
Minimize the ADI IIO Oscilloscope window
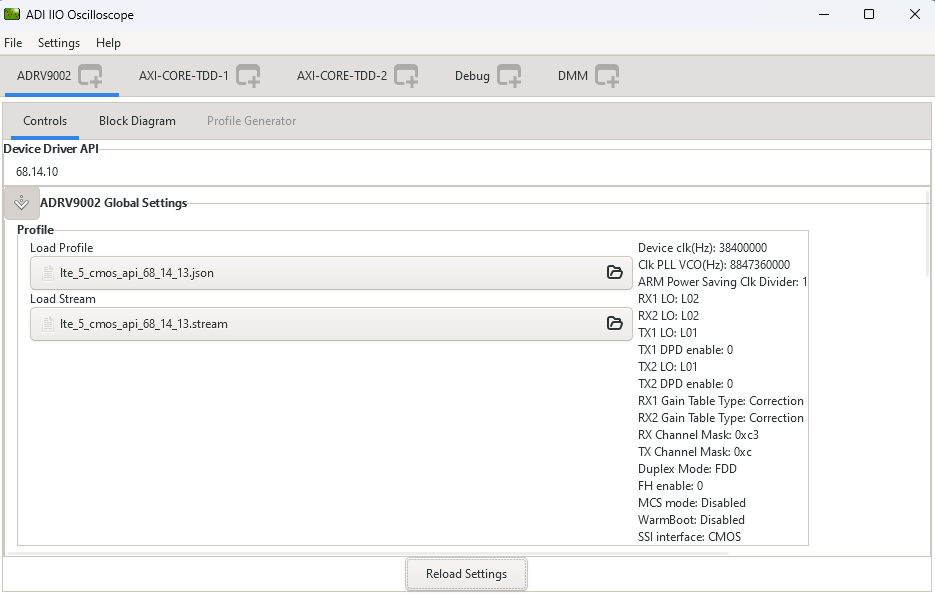pyautogui.click(x=824, y=14)
